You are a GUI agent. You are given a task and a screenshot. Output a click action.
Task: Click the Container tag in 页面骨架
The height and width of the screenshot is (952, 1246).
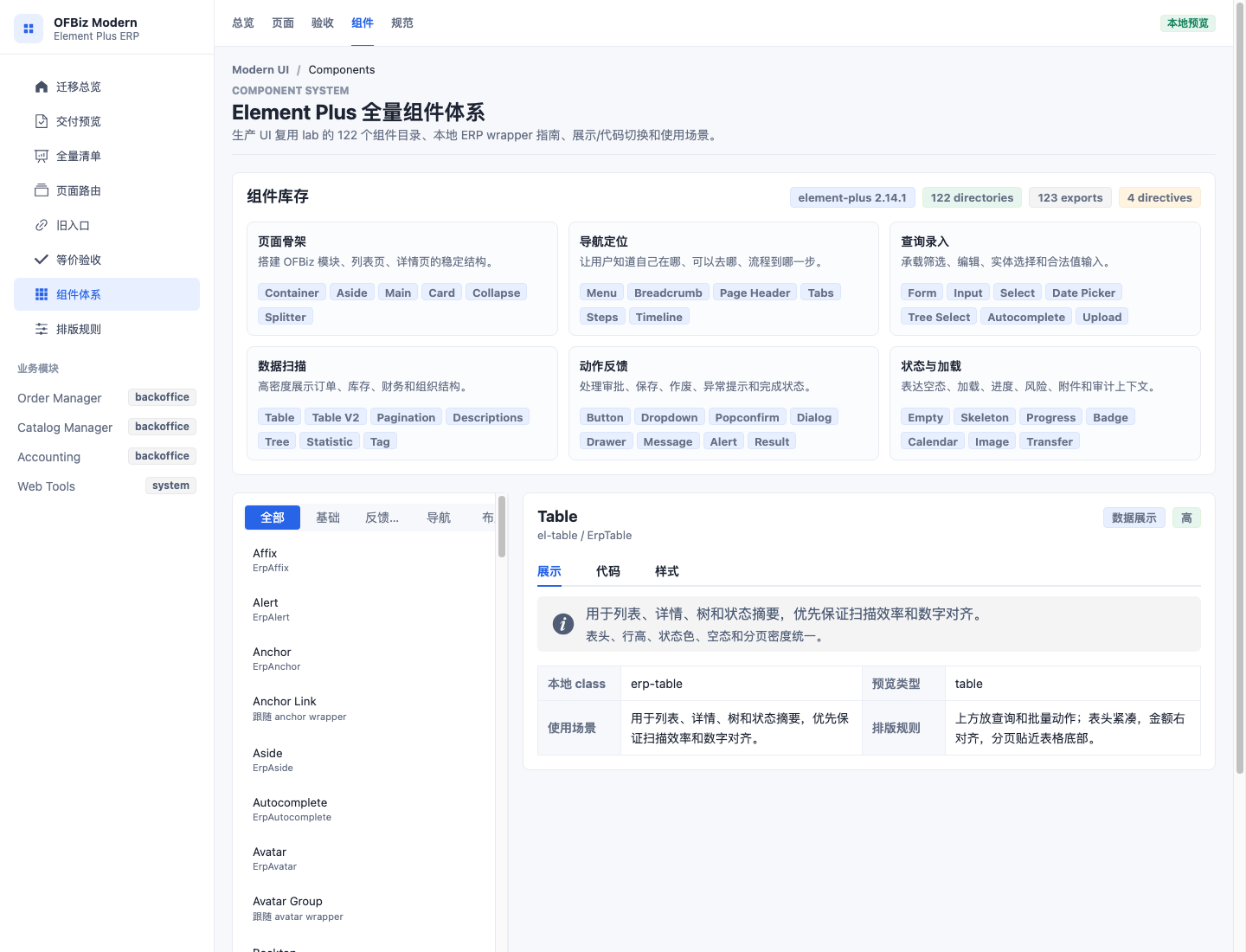coord(292,293)
